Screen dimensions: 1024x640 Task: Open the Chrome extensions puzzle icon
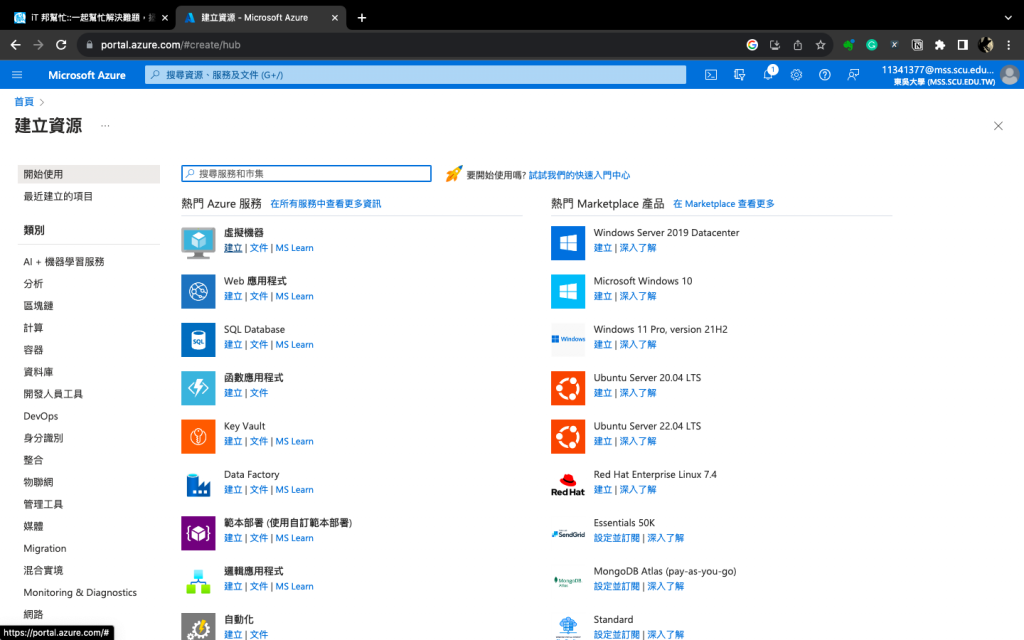click(x=940, y=44)
